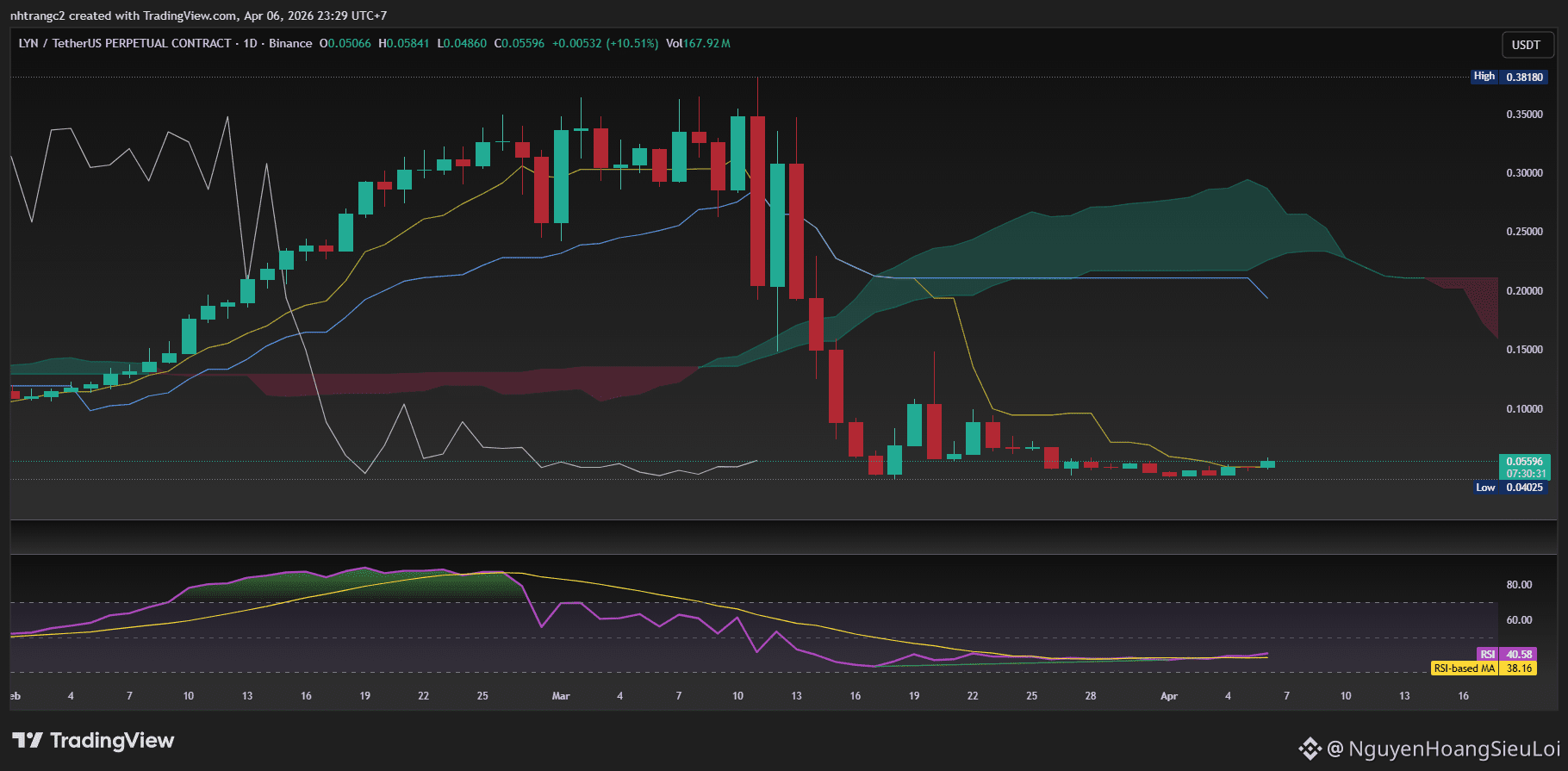Click the 0.35000 price axis label

[x=1524, y=115]
